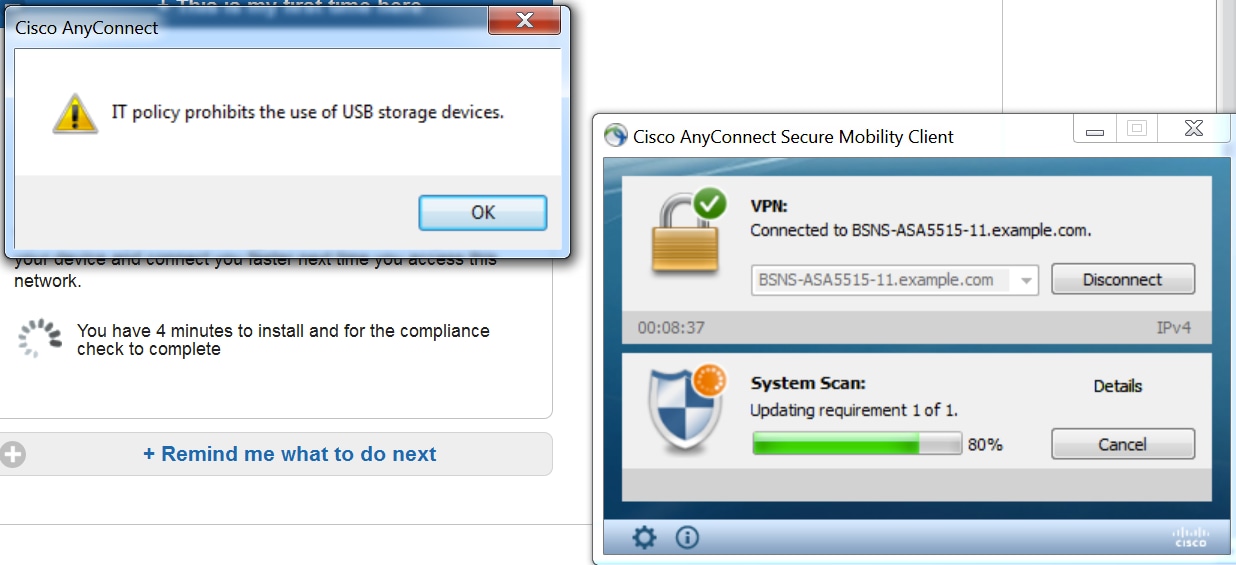Expand the VPN server dropdown arrow
This screenshot has height=565, width=1236.
click(x=1026, y=281)
